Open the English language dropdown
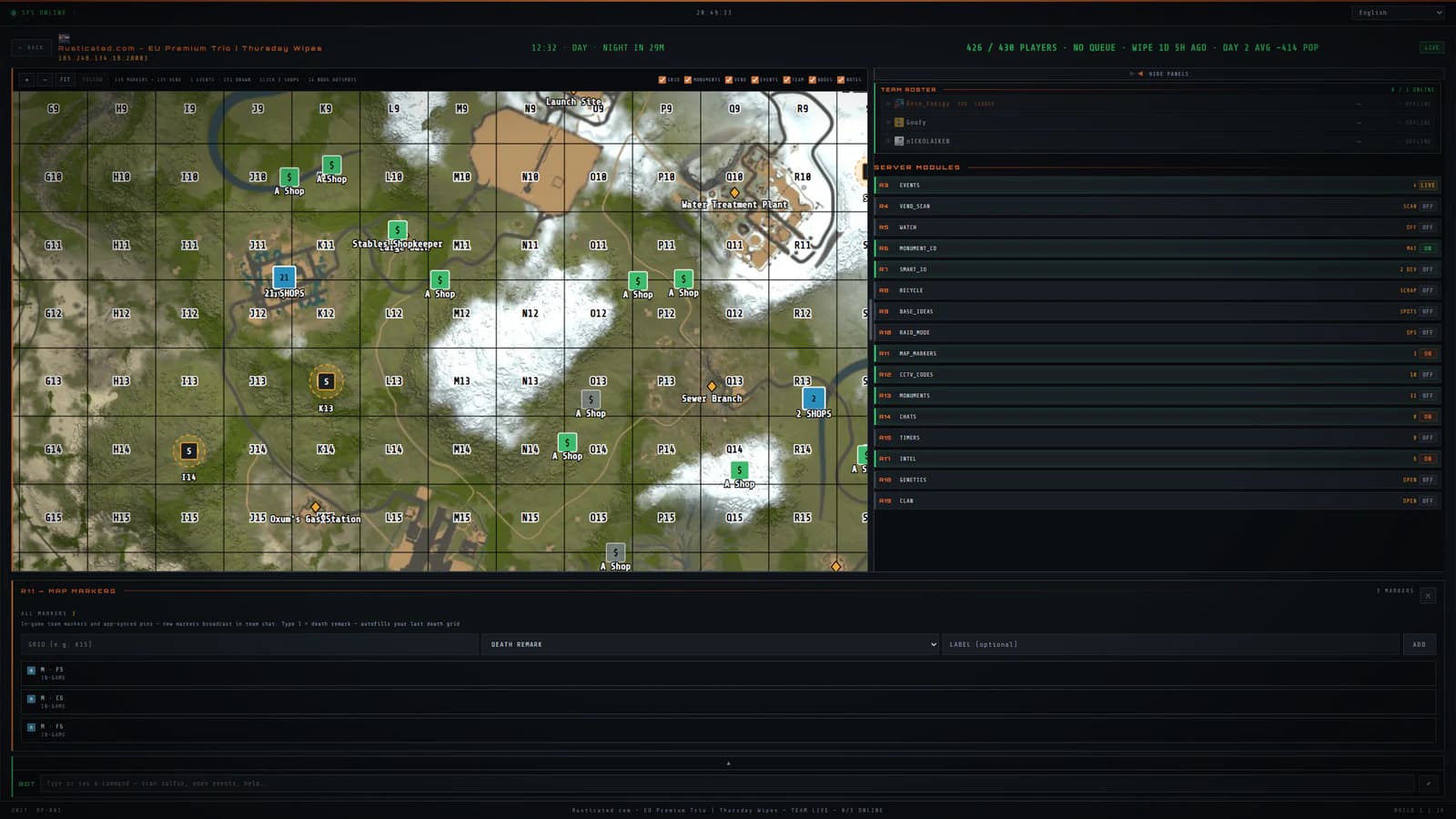The image size is (1456, 819). coord(1398,13)
